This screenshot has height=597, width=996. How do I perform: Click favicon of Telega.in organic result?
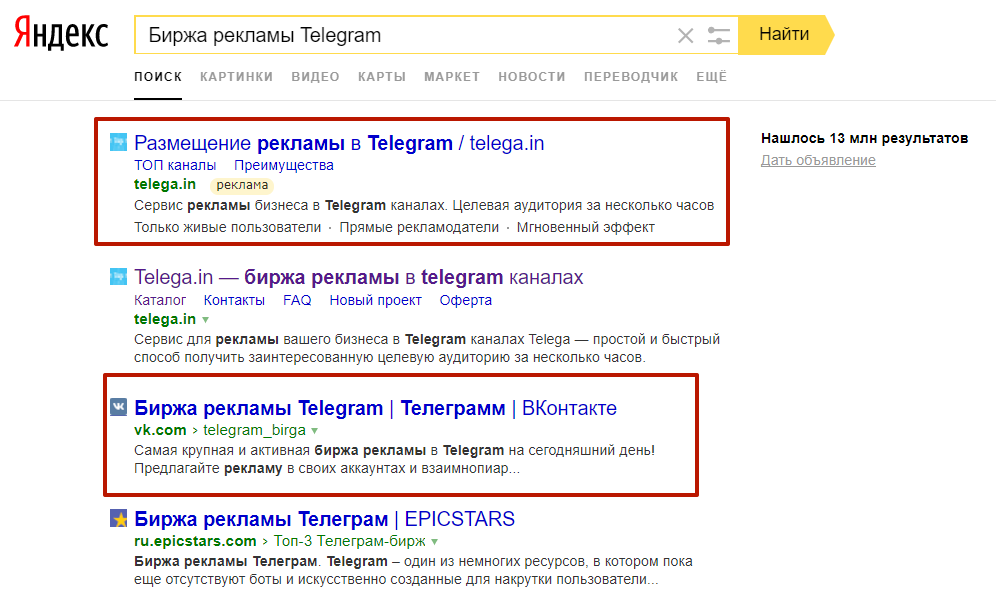(x=118, y=277)
